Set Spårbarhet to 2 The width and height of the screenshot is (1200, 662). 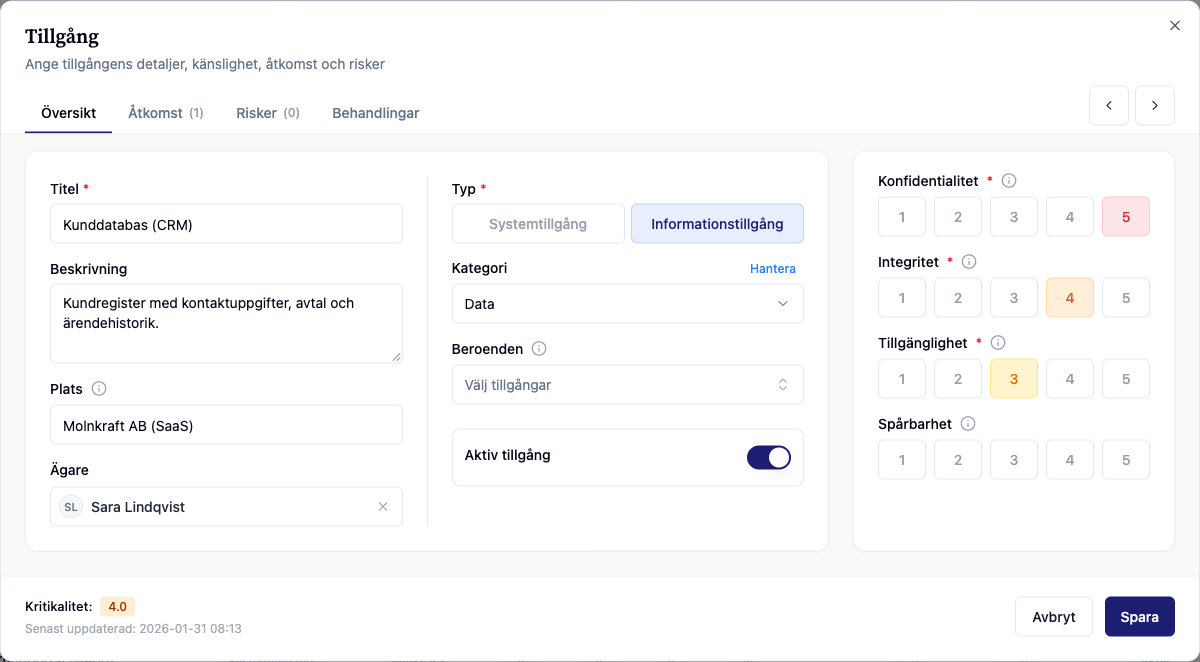point(958,460)
